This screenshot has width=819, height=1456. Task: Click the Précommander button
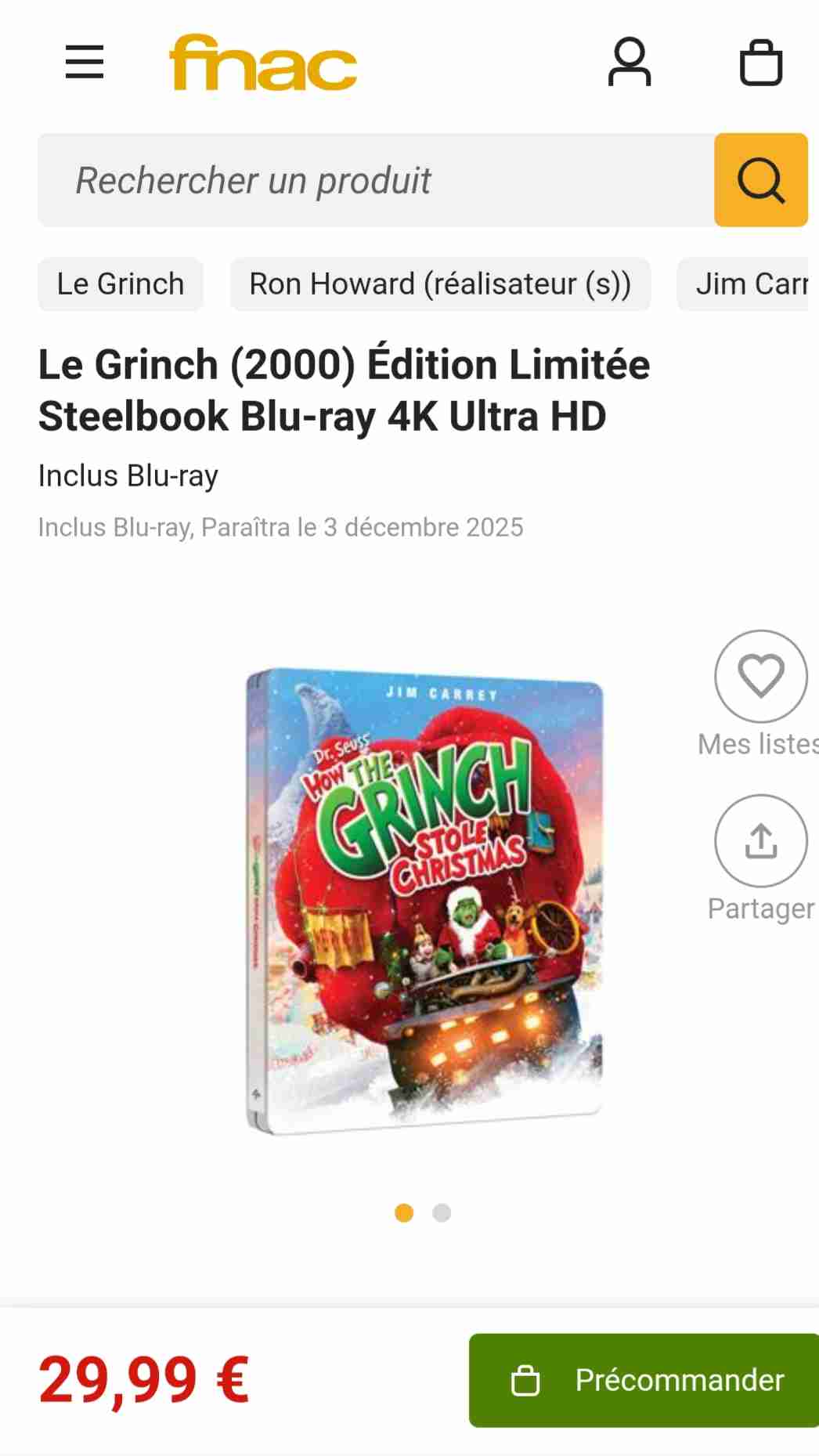644,1381
